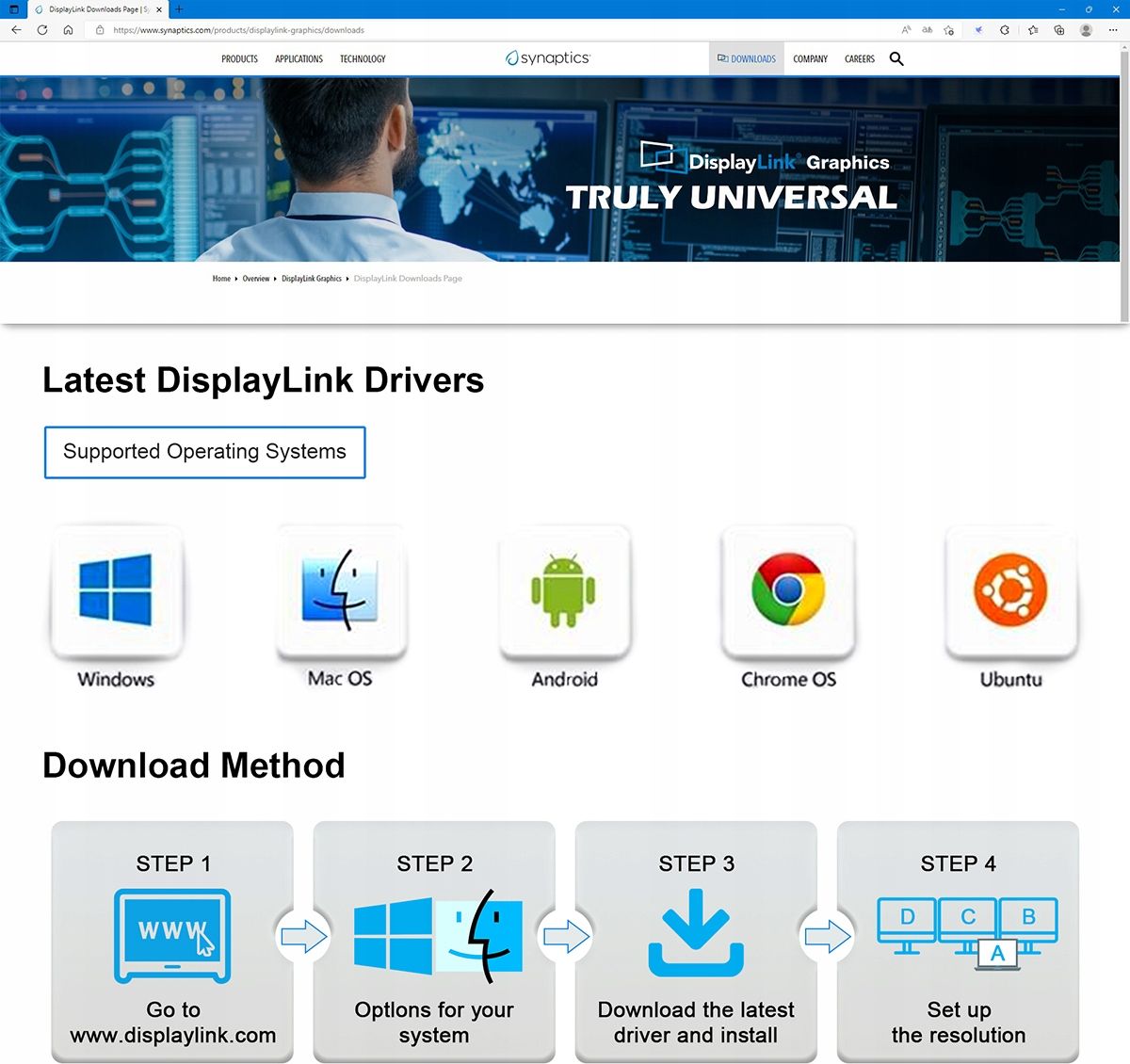Click the Step 2 Windows and Mac icon
Viewport: 1130px width, 1064px height.
pyautogui.click(x=438, y=936)
